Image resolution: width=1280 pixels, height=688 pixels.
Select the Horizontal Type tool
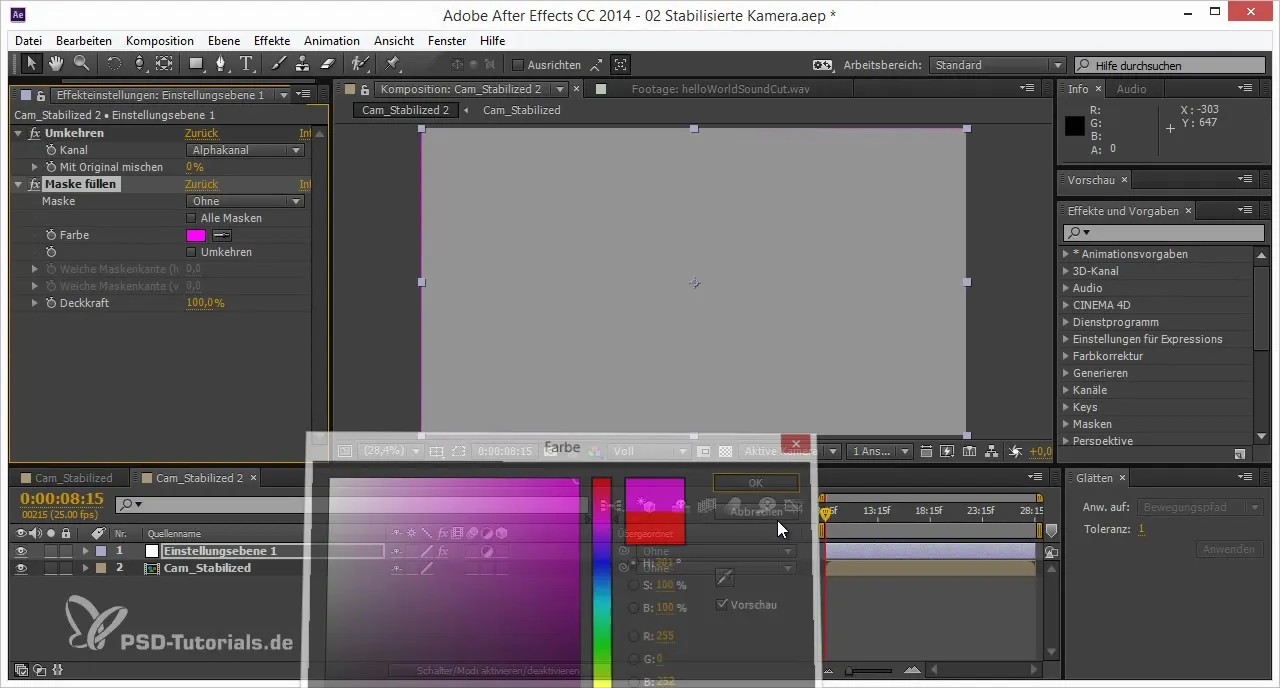click(x=245, y=64)
